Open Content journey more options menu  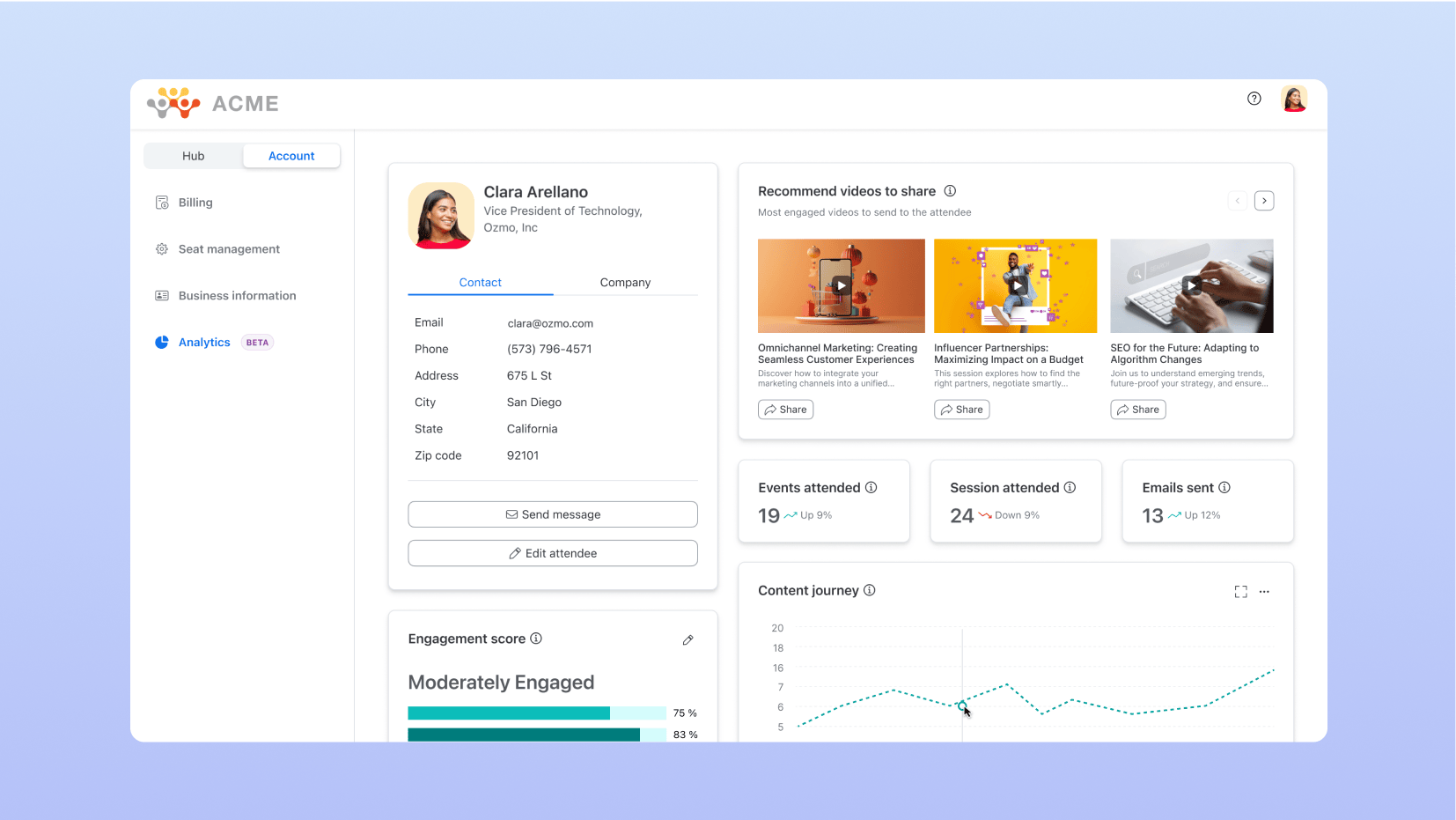tap(1264, 592)
